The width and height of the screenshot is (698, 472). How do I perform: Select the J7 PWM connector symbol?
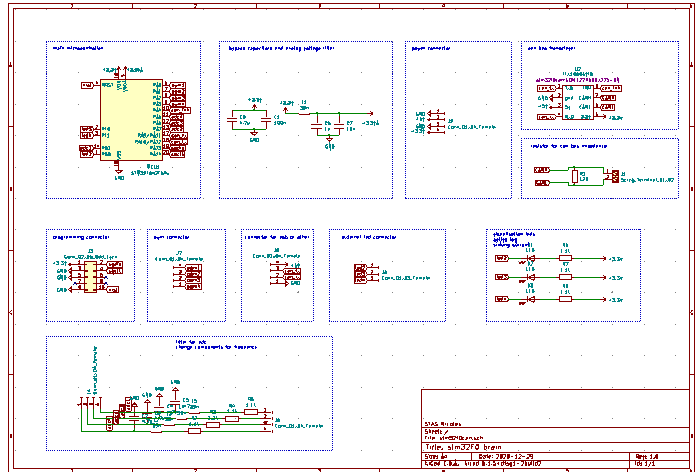point(179,277)
